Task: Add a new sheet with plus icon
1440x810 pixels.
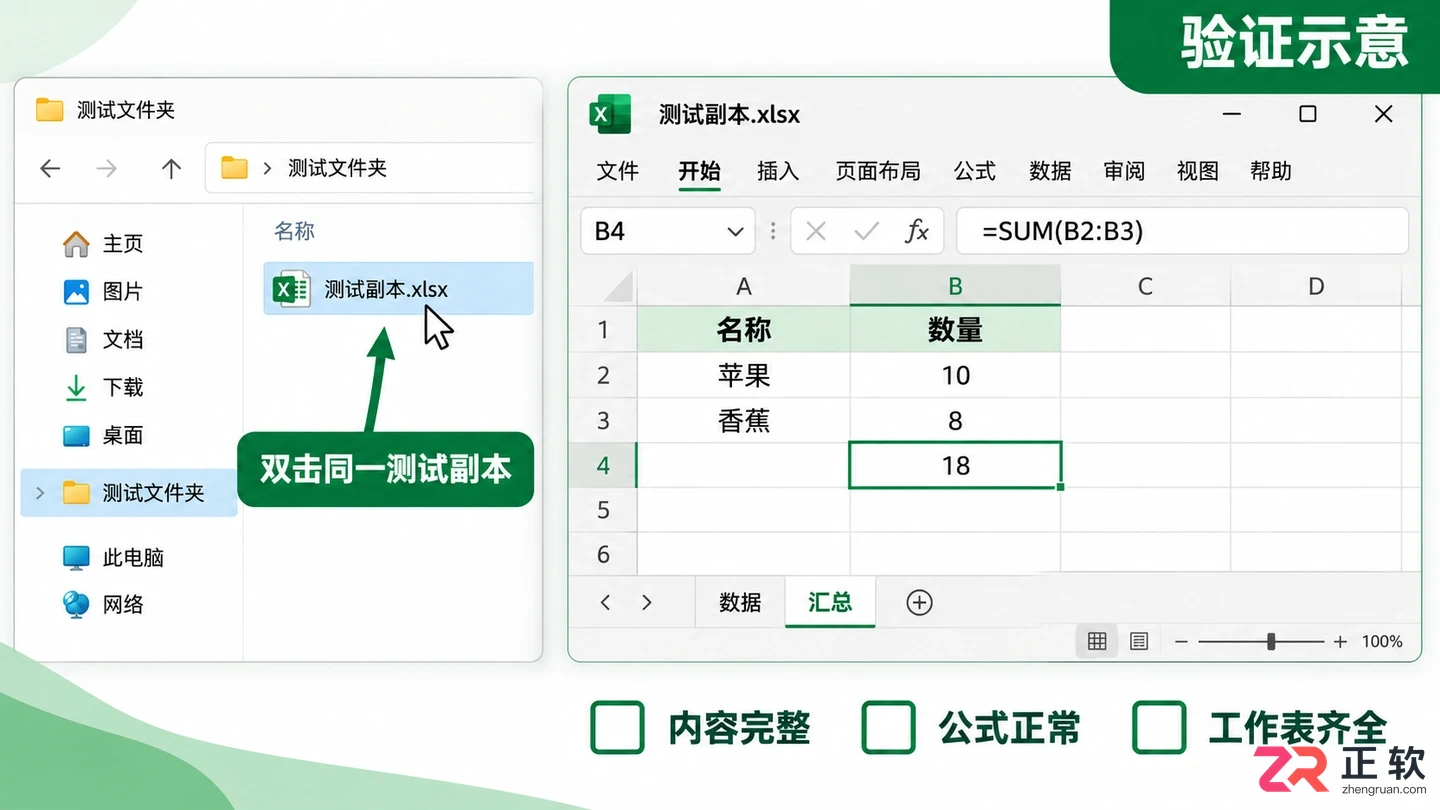Action: (x=919, y=602)
